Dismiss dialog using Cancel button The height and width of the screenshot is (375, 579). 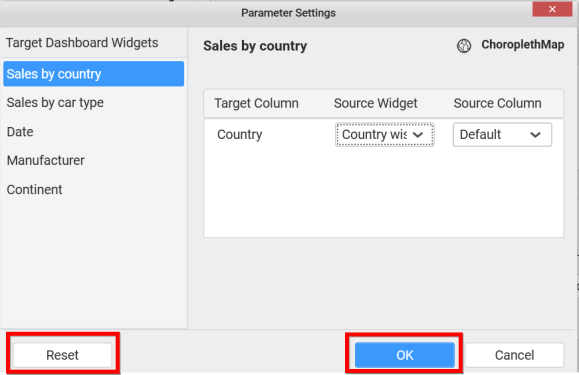pyautogui.click(x=514, y=355)
